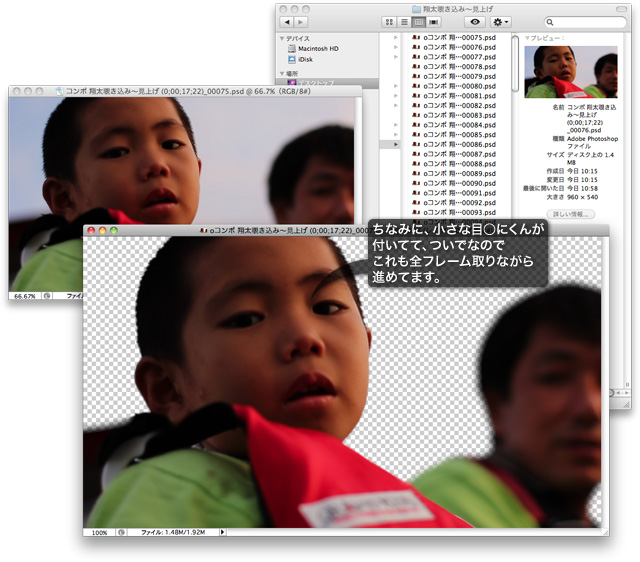The width and height of the screenshot is (640, 562).
Task: Open the Finder action gear menu
Action: [x=500, y=22]
